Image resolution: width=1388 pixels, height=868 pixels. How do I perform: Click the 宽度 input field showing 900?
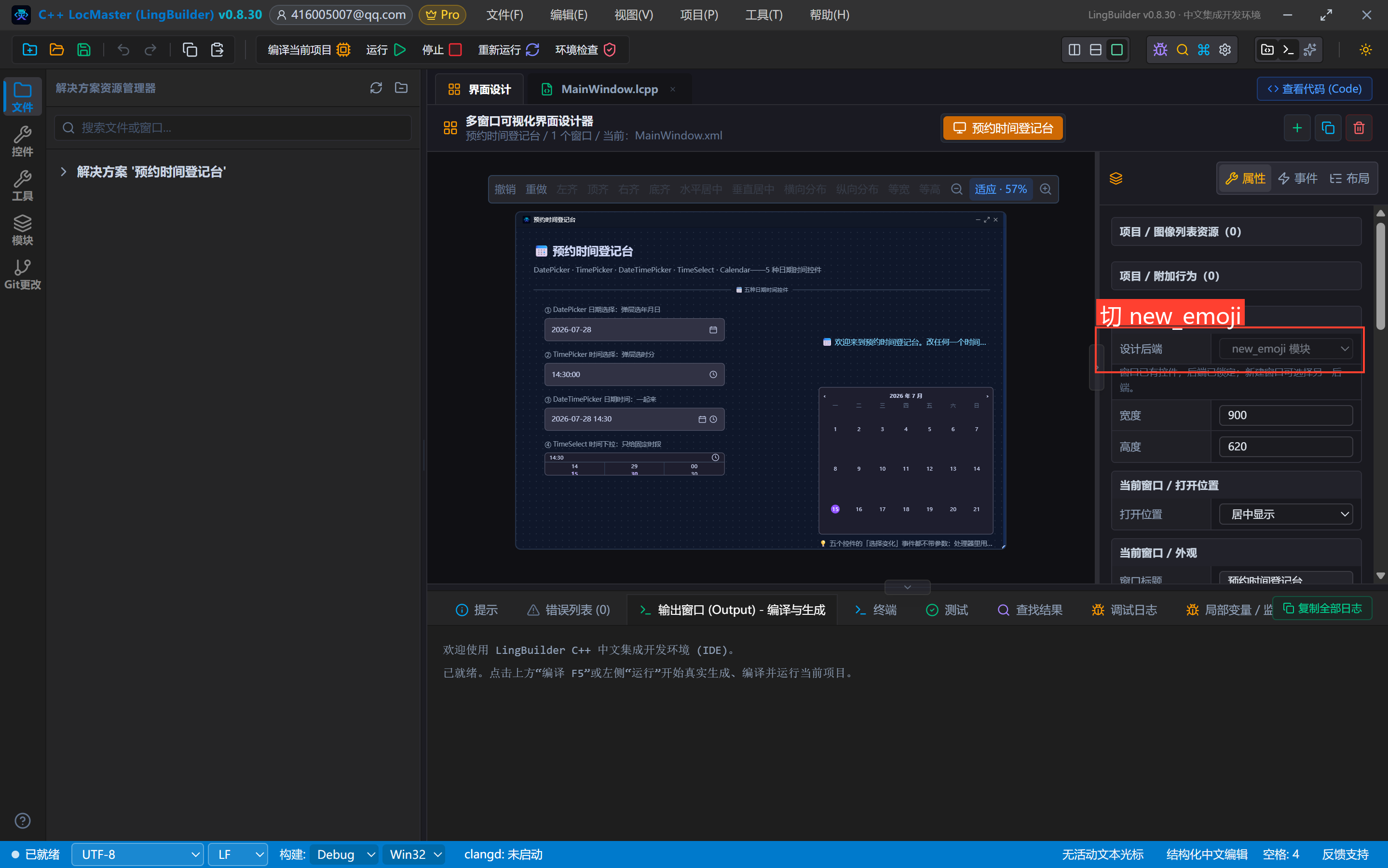[x=1285, y=415]
